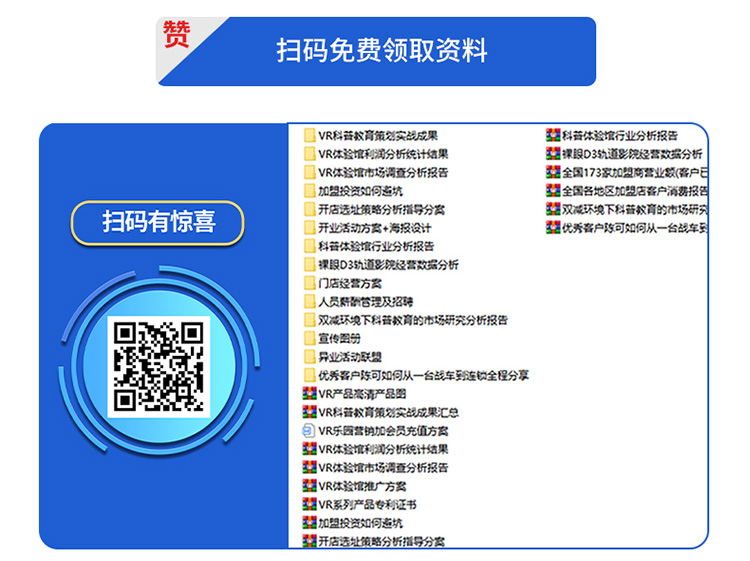This screenshot has height=561, width=750.
Task: Click the 宣传图册 folder icon
Action: [310, 338]
